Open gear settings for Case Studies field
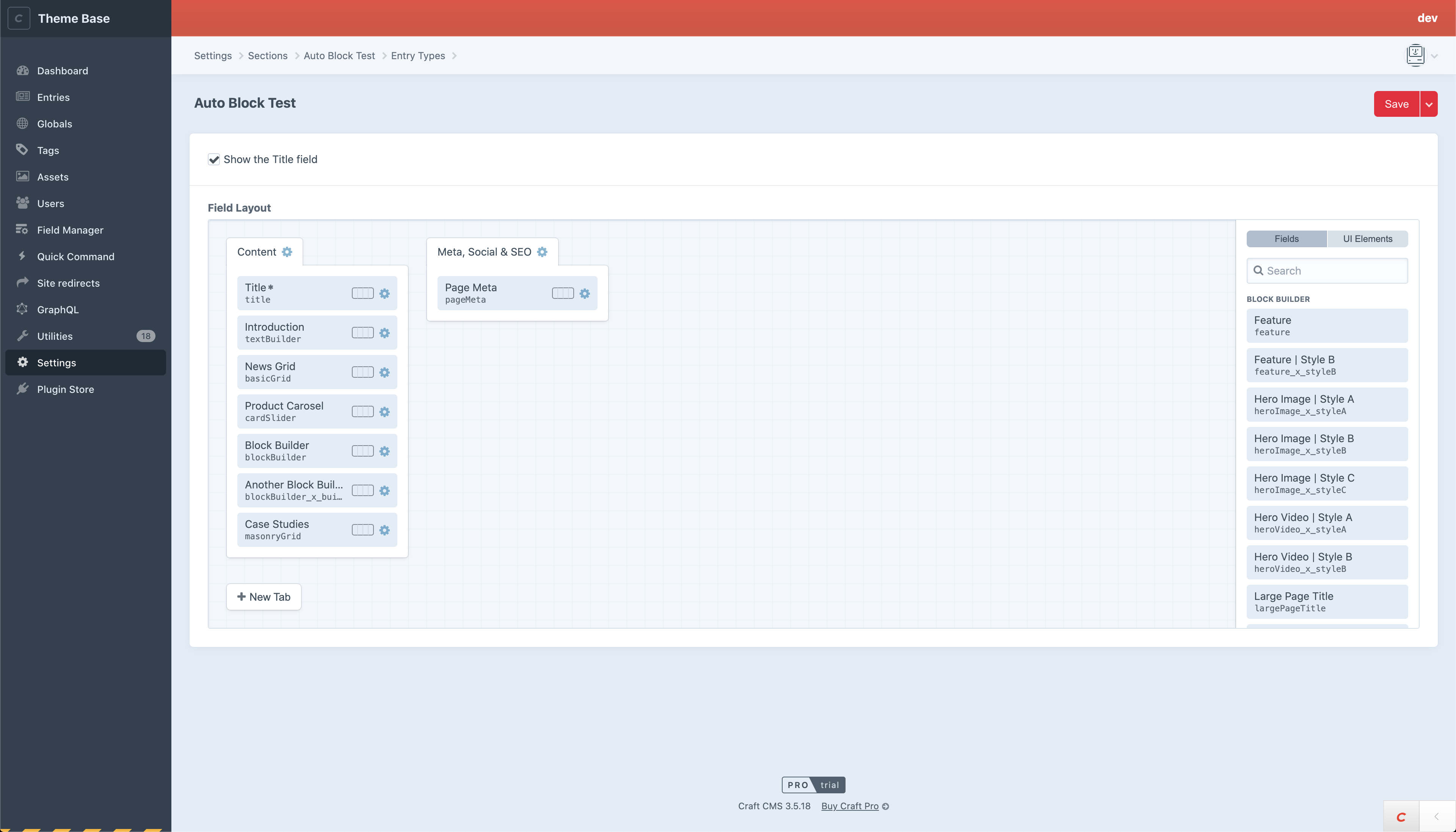This screenshot has width=1456, height=832. point(384,530)
